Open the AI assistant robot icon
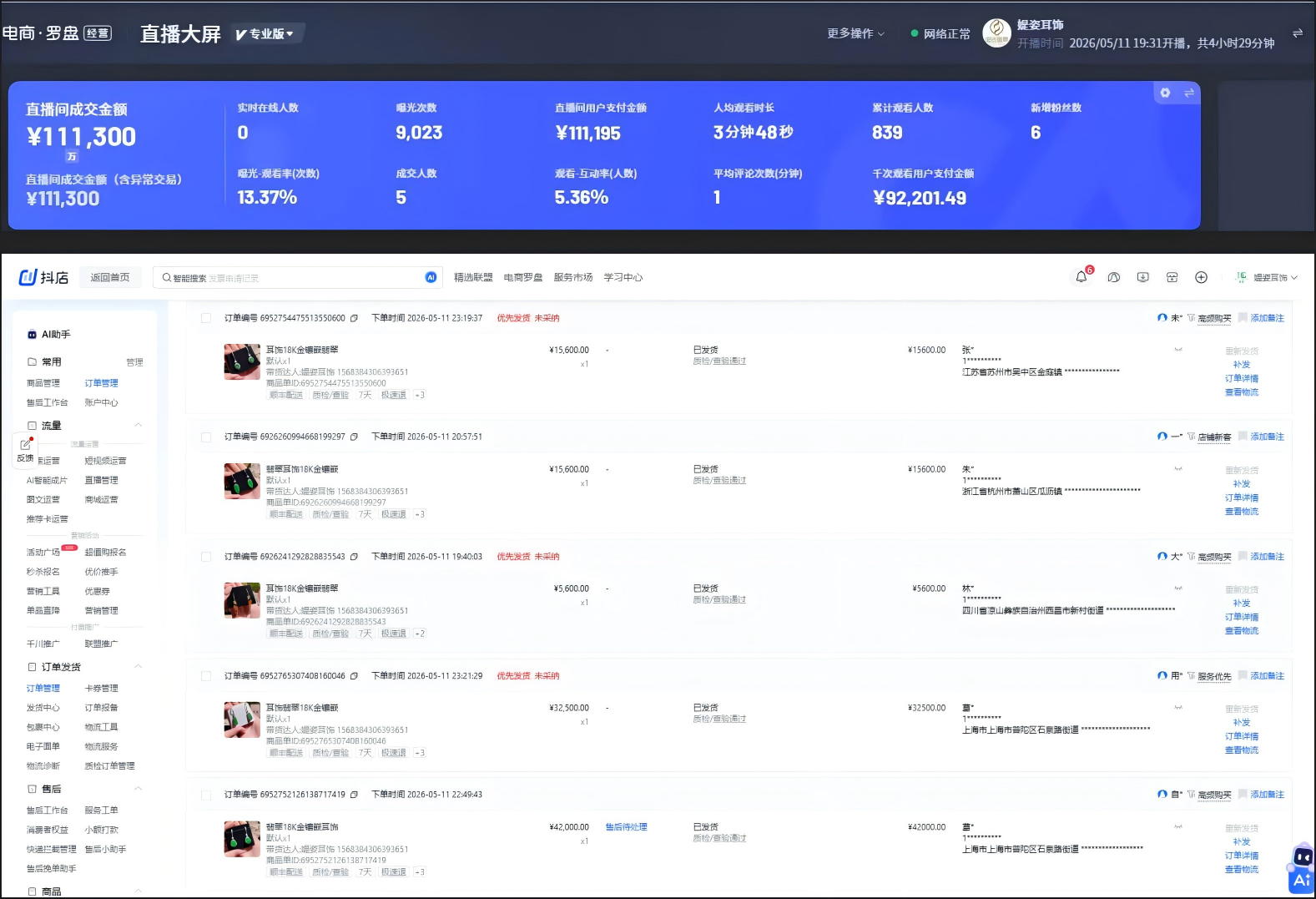The height and width of the screenshot is (899, 1316). point(1301,868)
